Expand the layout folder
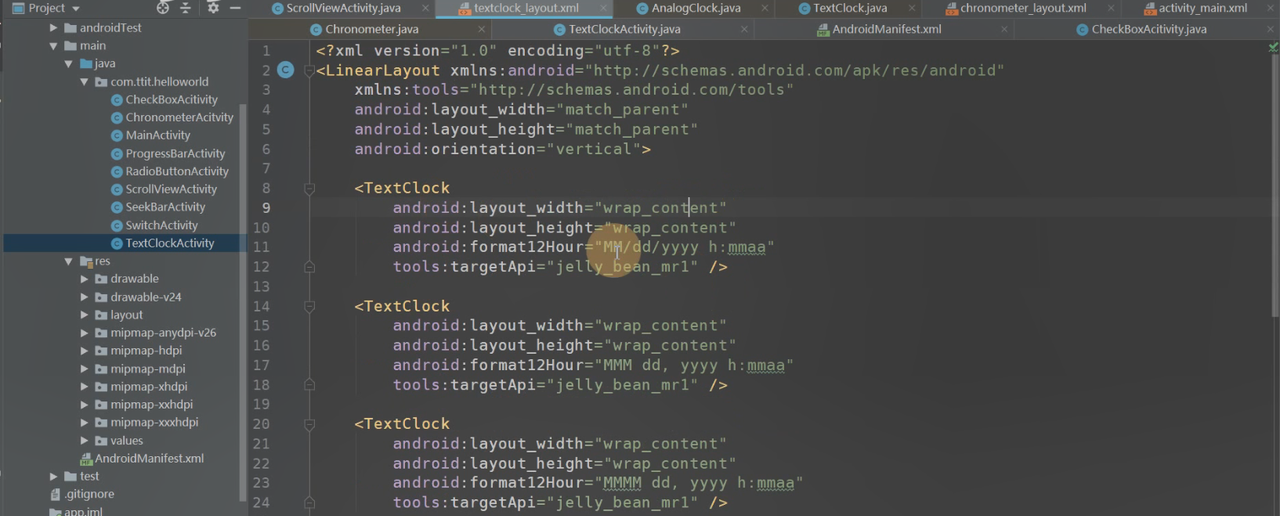This screenshot has width=1280, height=516. (x=84, y=315)
